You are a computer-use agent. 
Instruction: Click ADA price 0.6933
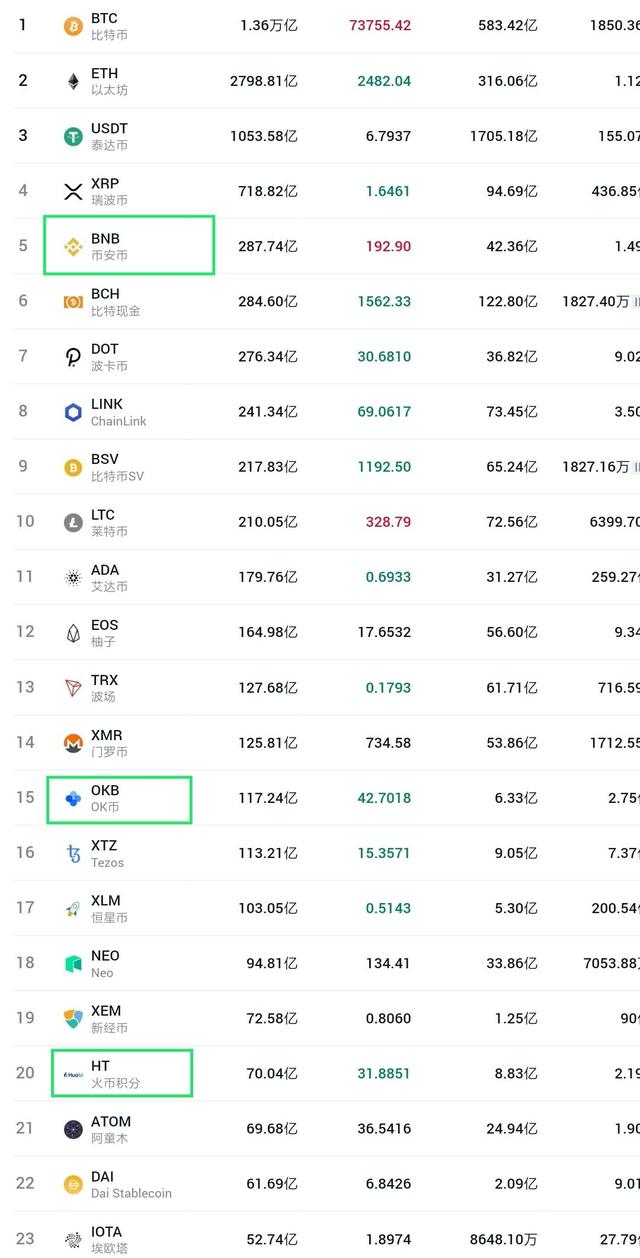point(388,577)
